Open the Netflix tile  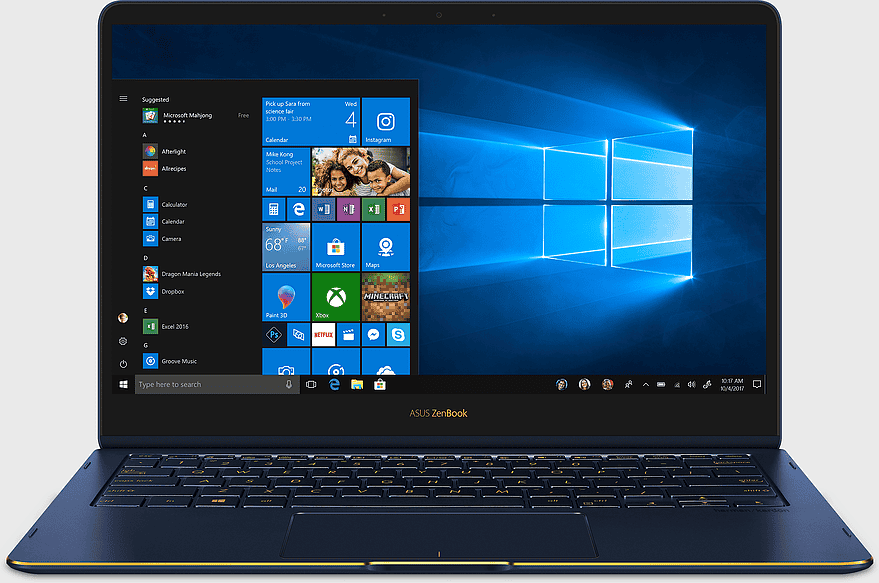coord(323,335)
